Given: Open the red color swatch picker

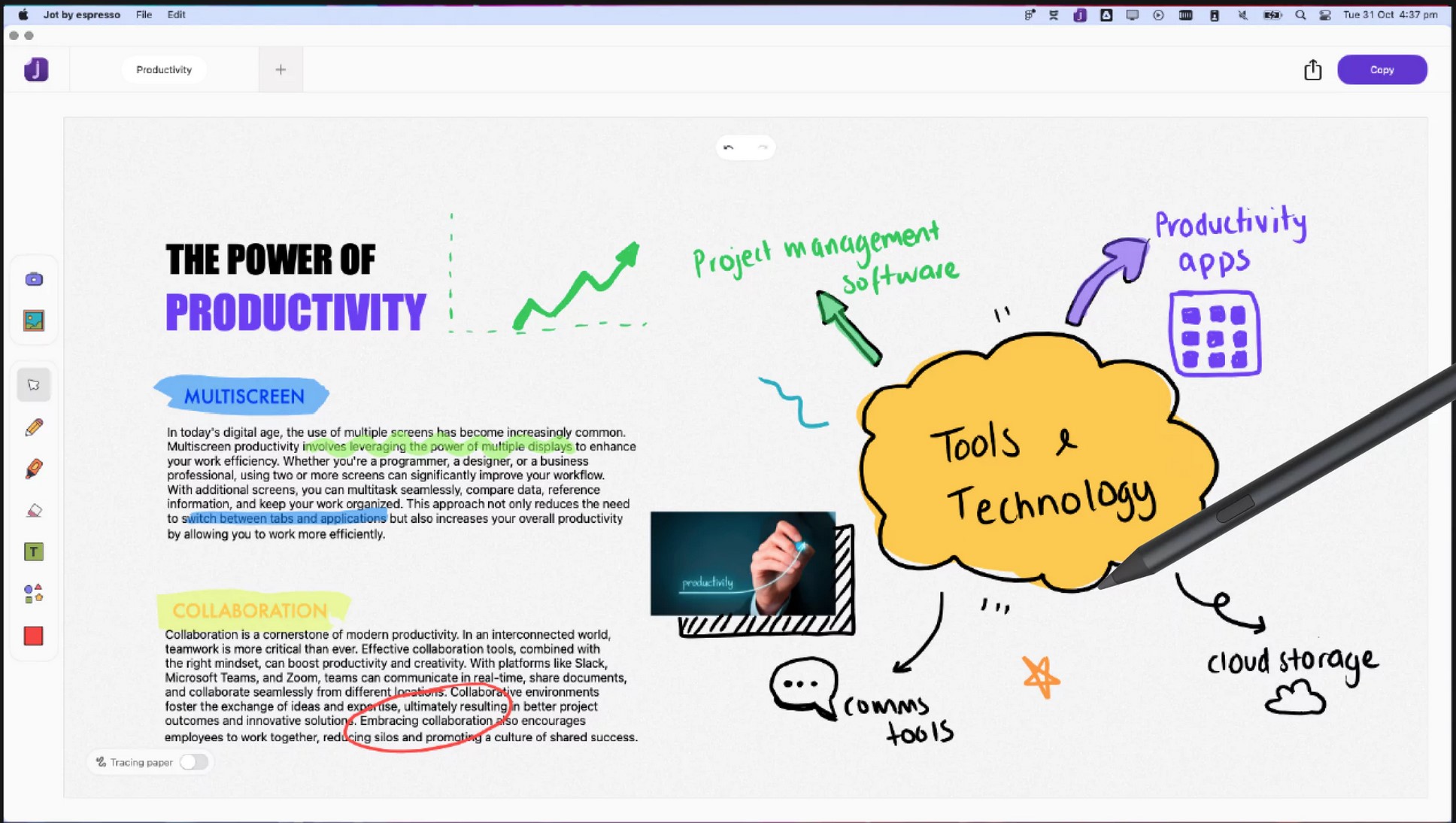Looking at the screenshot, I should (34, 636).
